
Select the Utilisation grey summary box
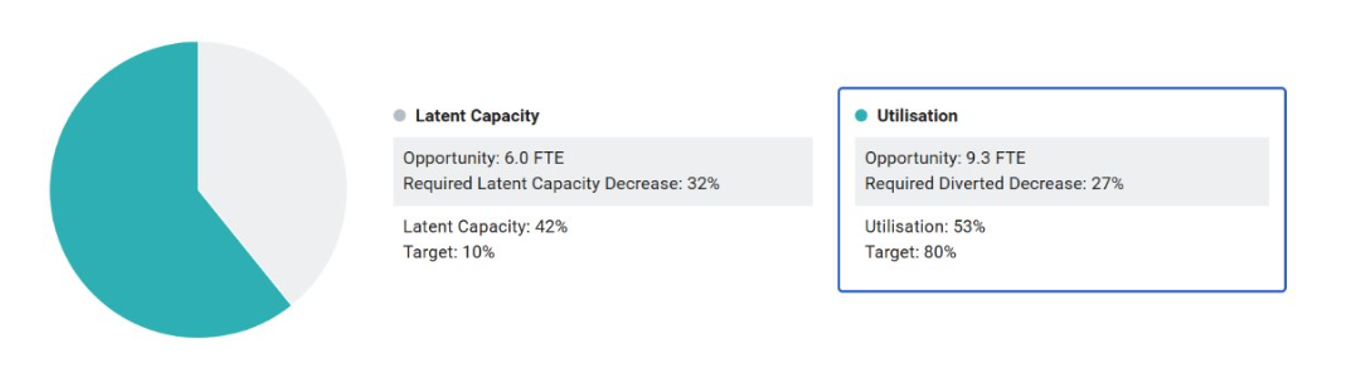click(x=1062, y=171)
